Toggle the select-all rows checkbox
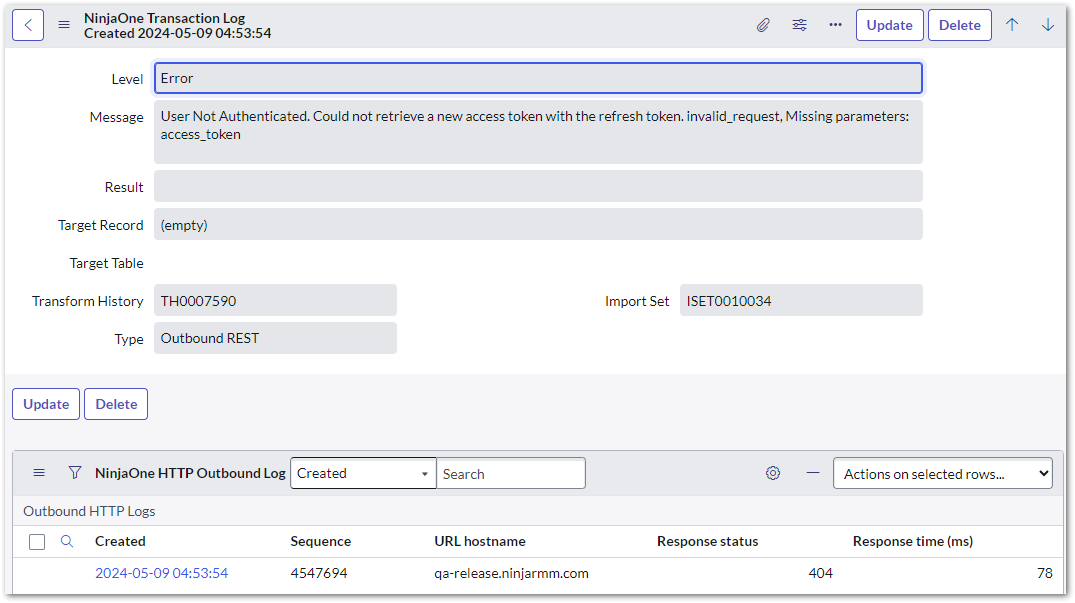Image resolution: width=1075 pixels, height=603 pixels. pos(36,541)
